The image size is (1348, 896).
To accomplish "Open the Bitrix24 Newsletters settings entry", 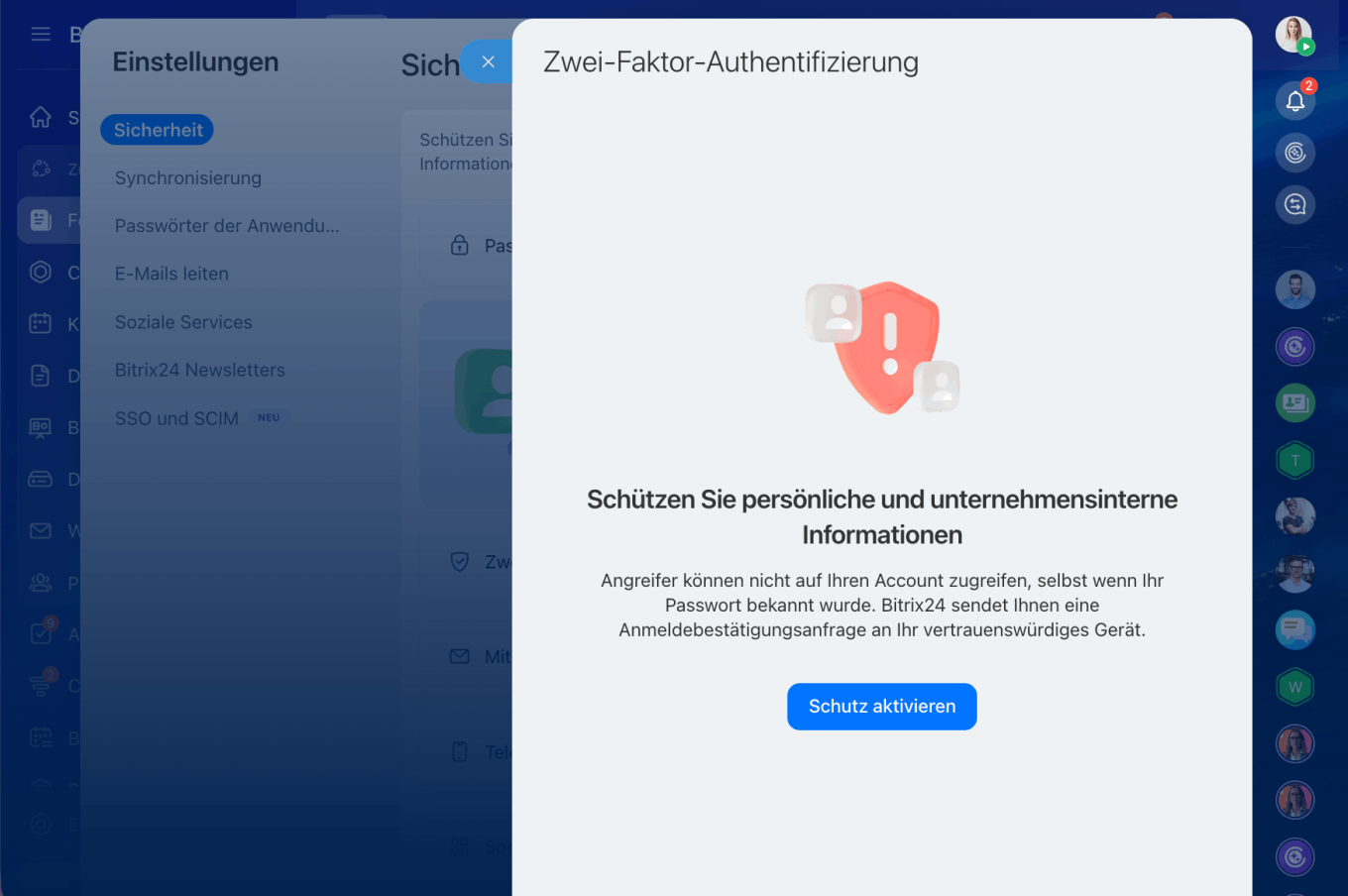I will 199,370.
